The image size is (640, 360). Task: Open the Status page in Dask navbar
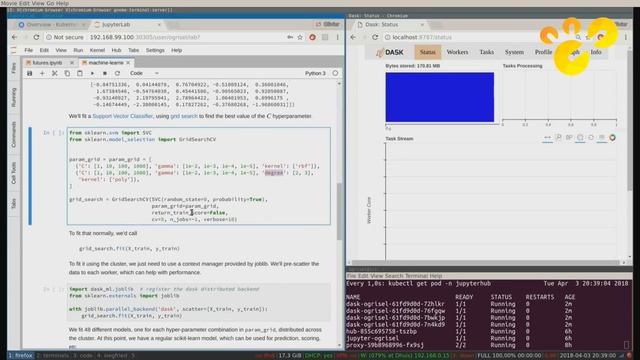(x=427, y=52)
